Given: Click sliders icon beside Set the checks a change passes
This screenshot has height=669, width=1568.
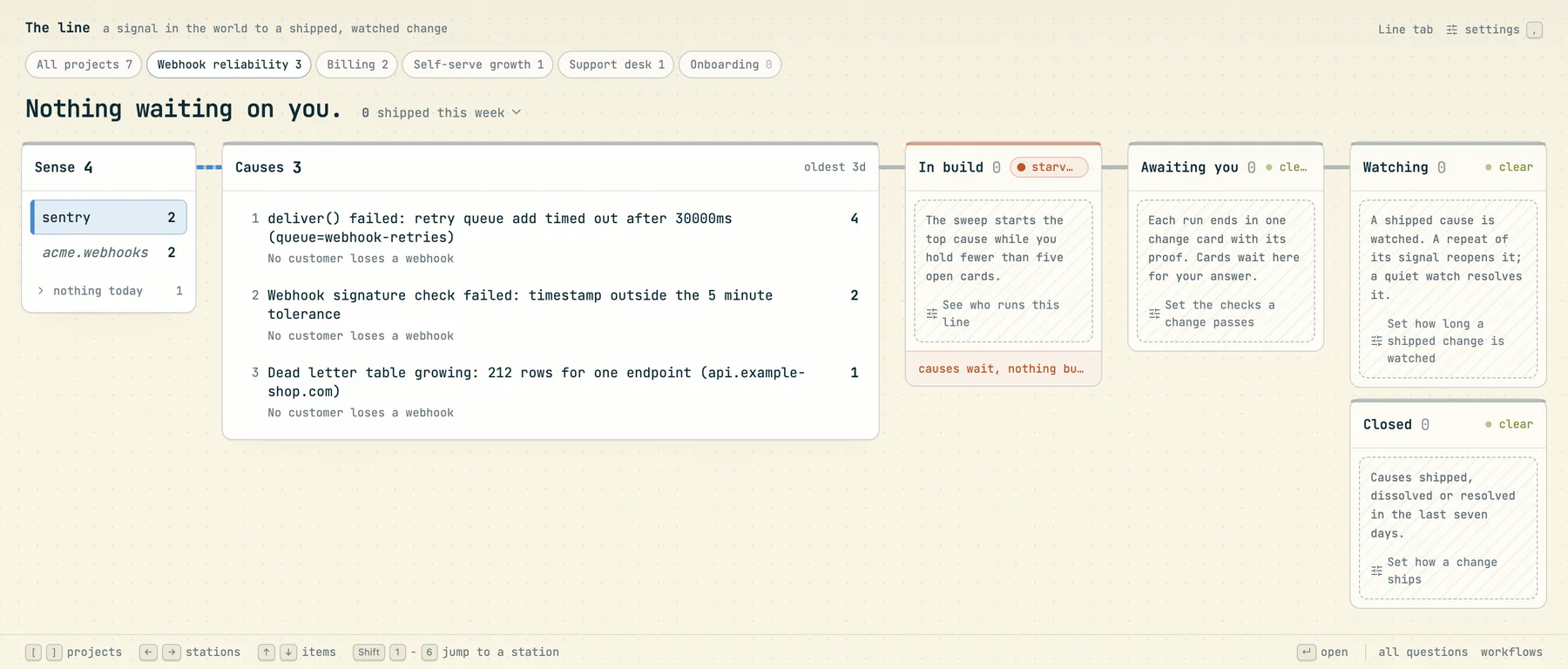Looking at the screenshot, I should (1154, 314).
